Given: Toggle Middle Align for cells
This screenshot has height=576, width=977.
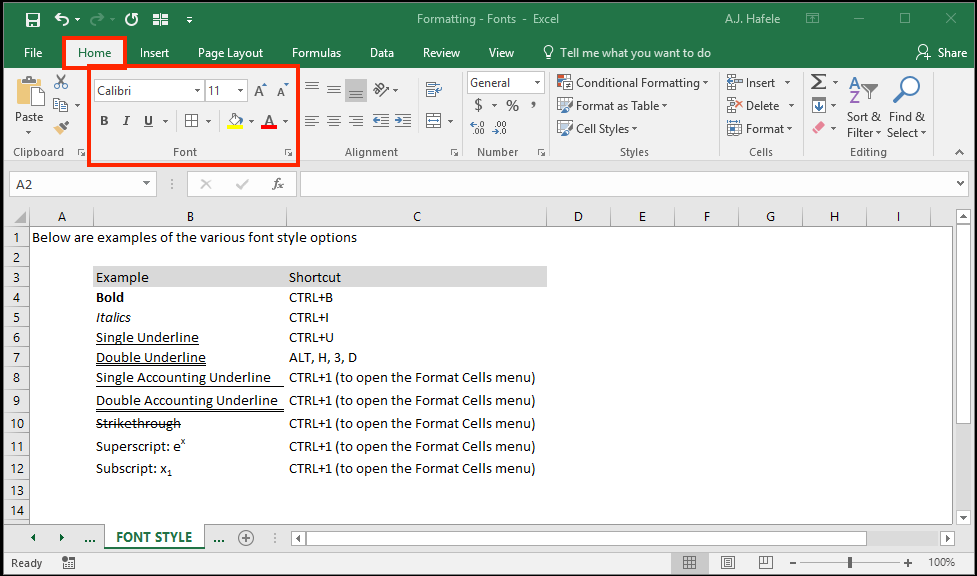Looking at the screenshot, I should [334, 90].
